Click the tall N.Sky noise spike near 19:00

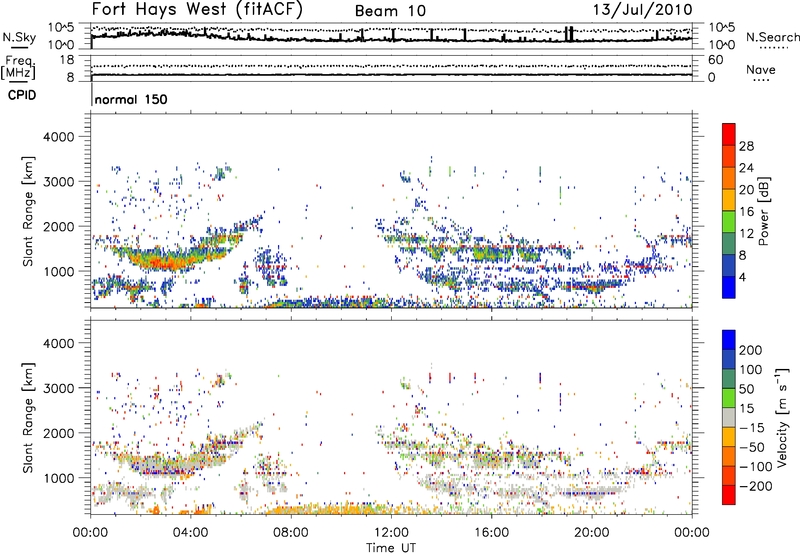[x=569, y=36]
